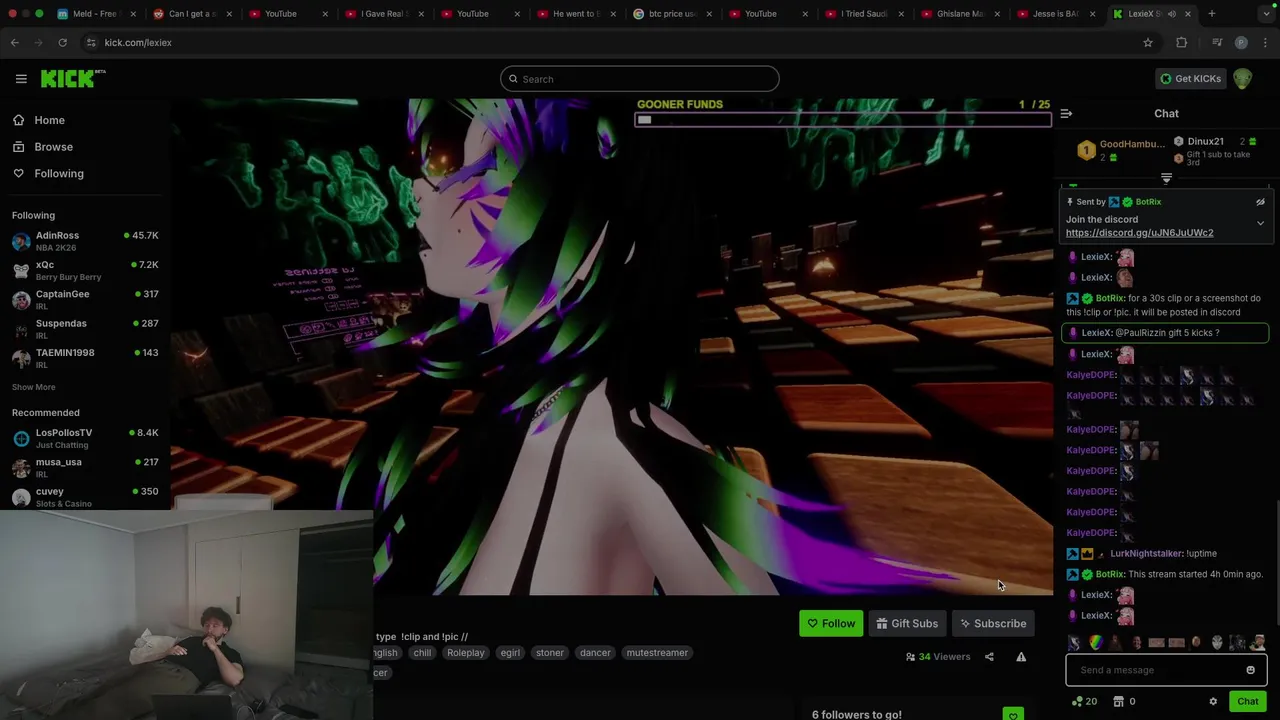Open Suspendas channel in Following list
The width and height of the screenshot is (1280, 720).
tap(85, 329)
